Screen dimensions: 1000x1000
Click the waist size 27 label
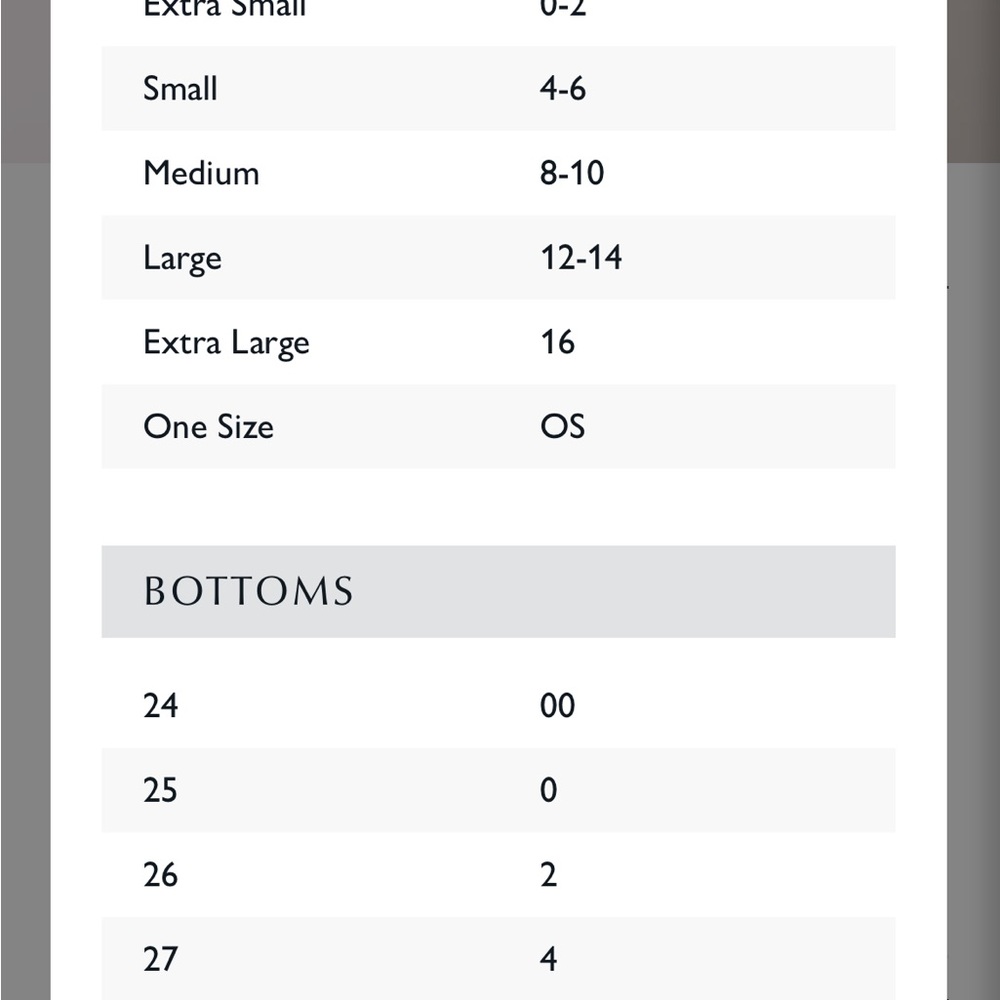pyautogui.click(x=161, y=959)
